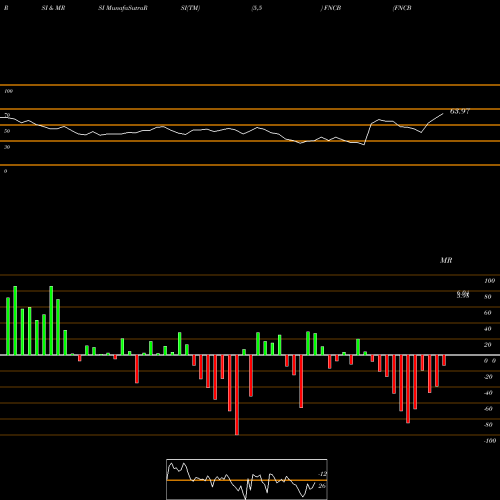Click the 0 label below the RSI panel
The image size is (500, 500).
[x=5, y=171]
